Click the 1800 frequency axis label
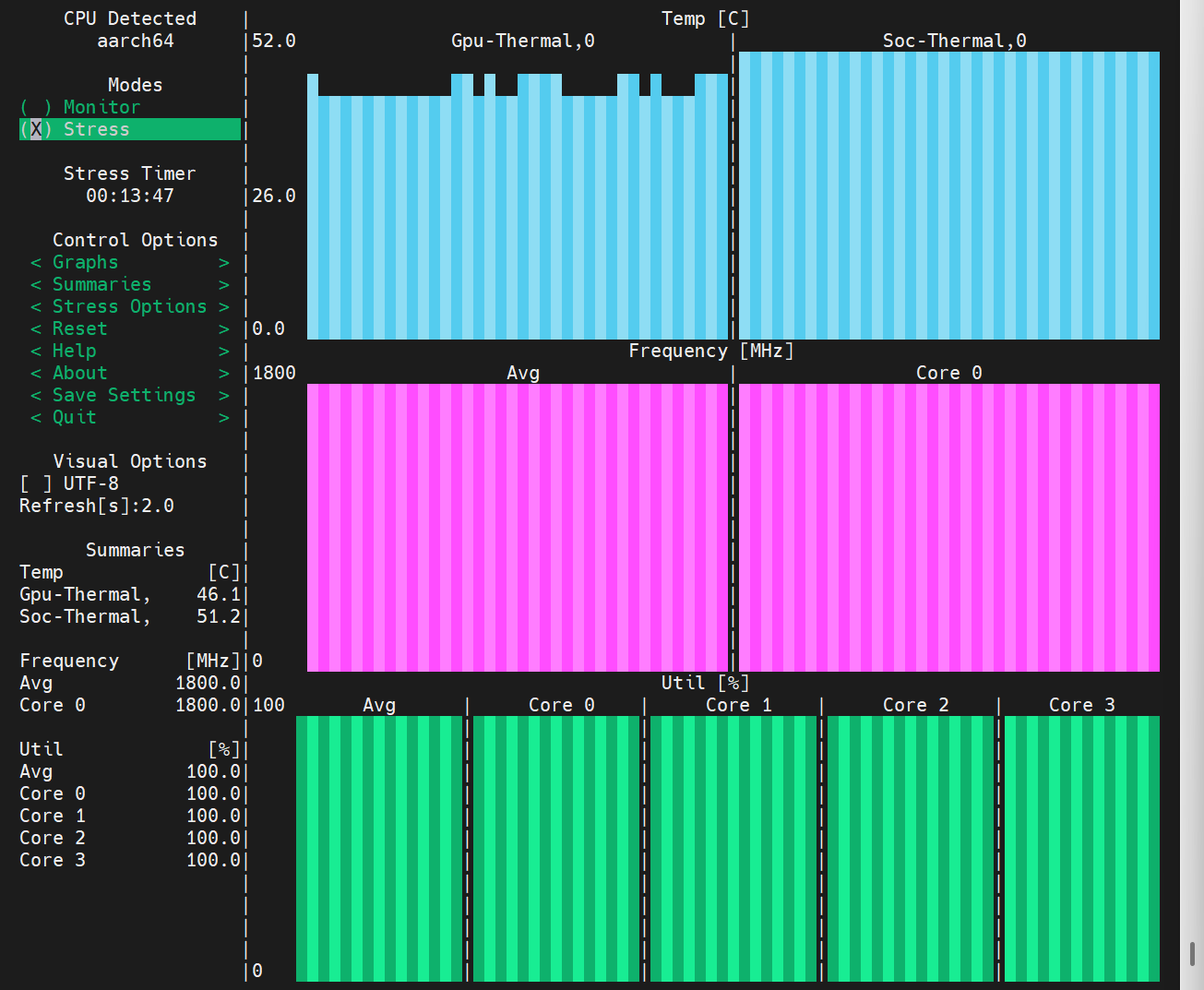 (x=274, y=373)
